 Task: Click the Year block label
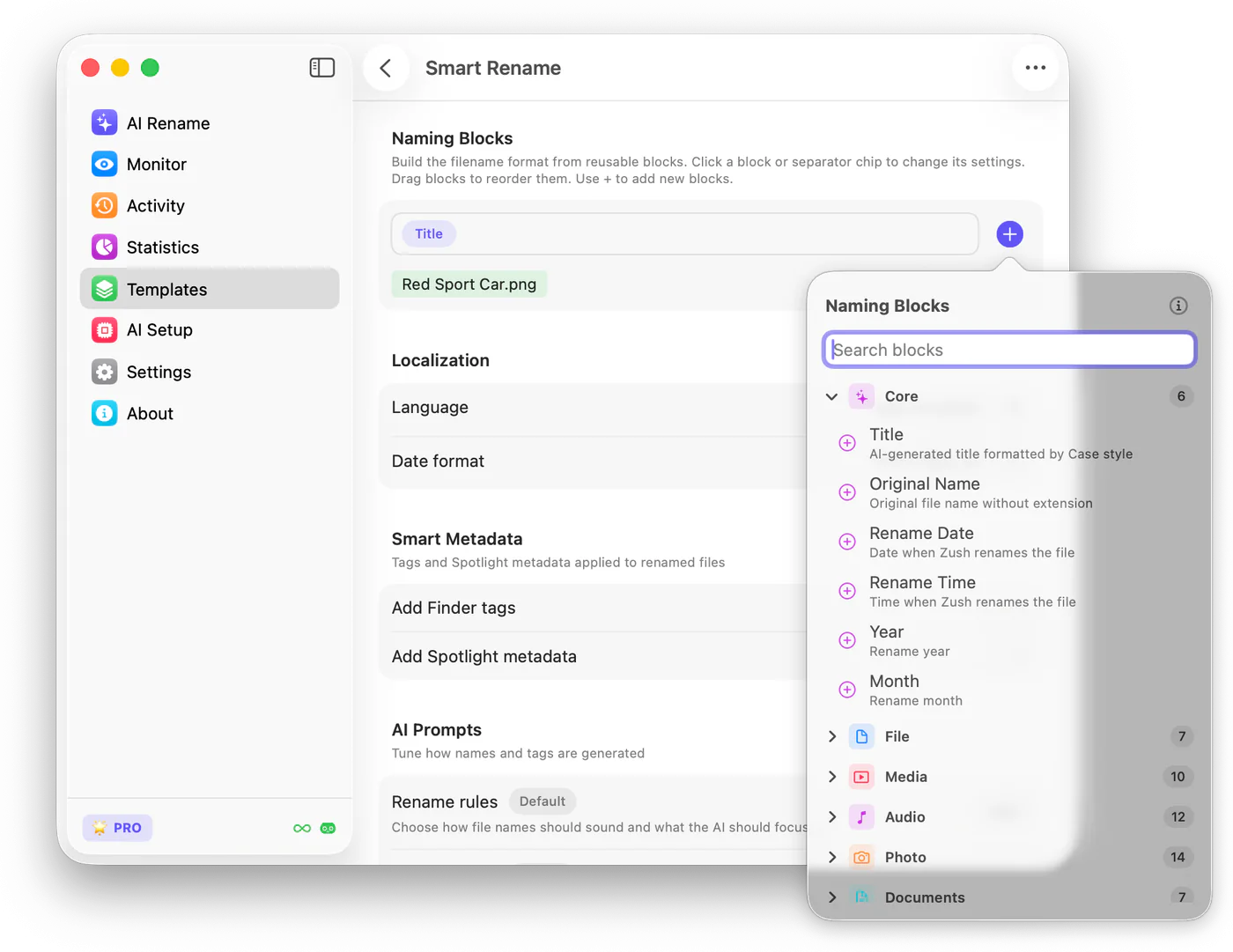[x=886, y=631]
